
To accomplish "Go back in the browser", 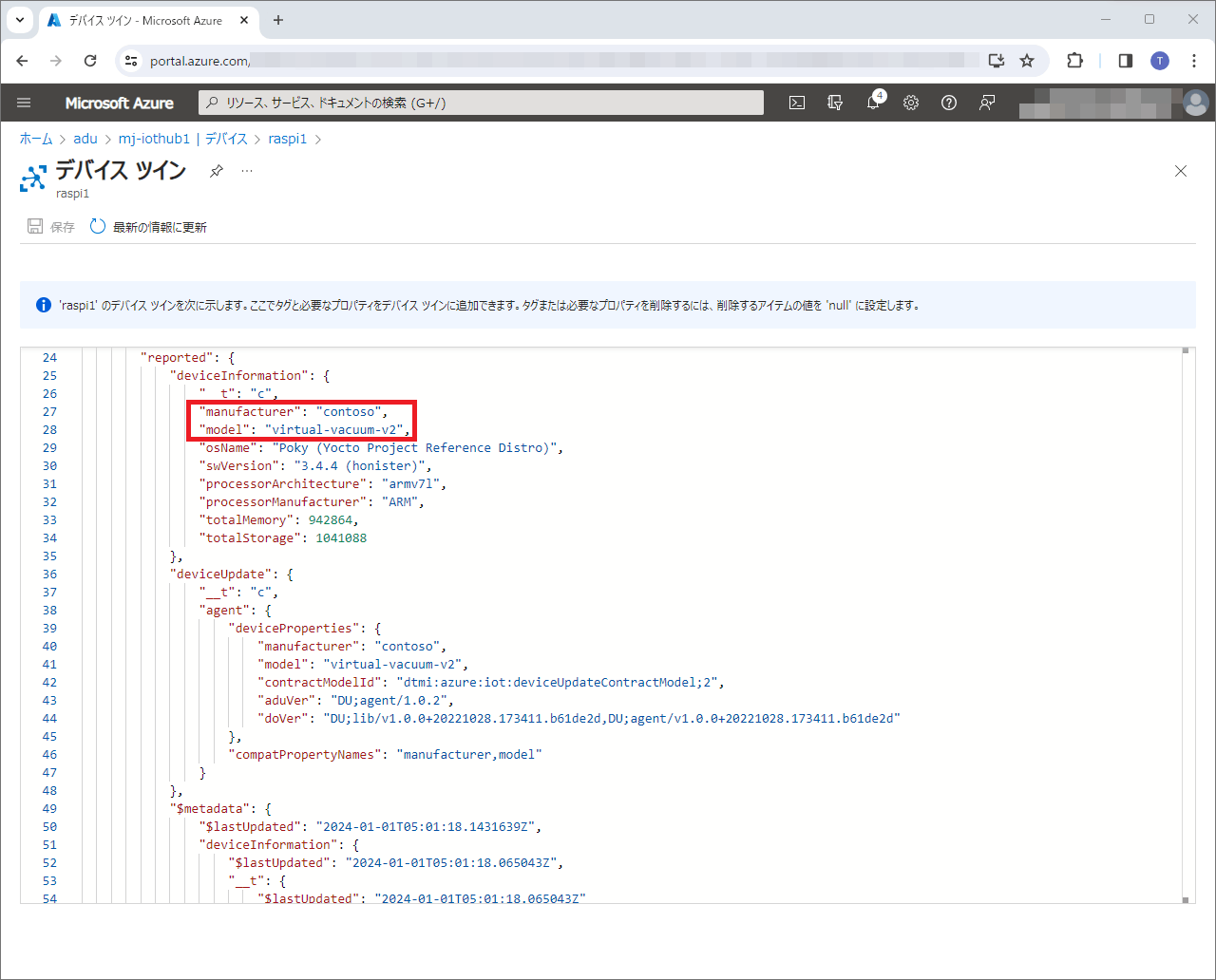I will [23, 61].
